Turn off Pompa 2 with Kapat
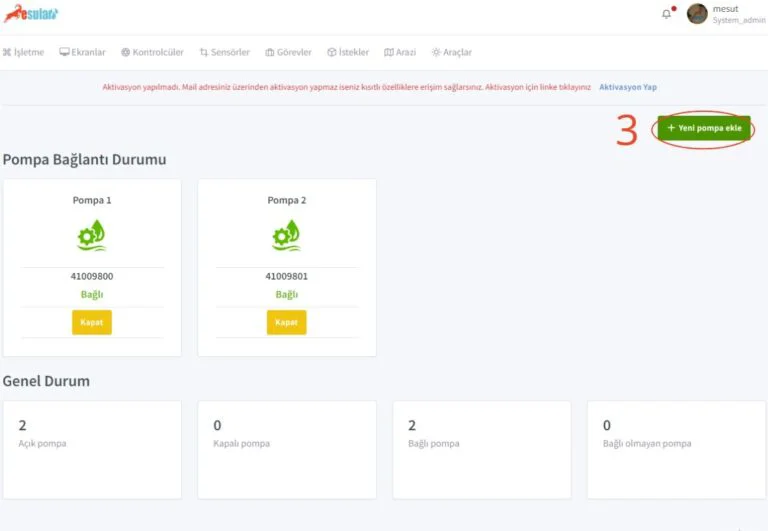The width and height of the screenshot is (768, 531). 287,322
